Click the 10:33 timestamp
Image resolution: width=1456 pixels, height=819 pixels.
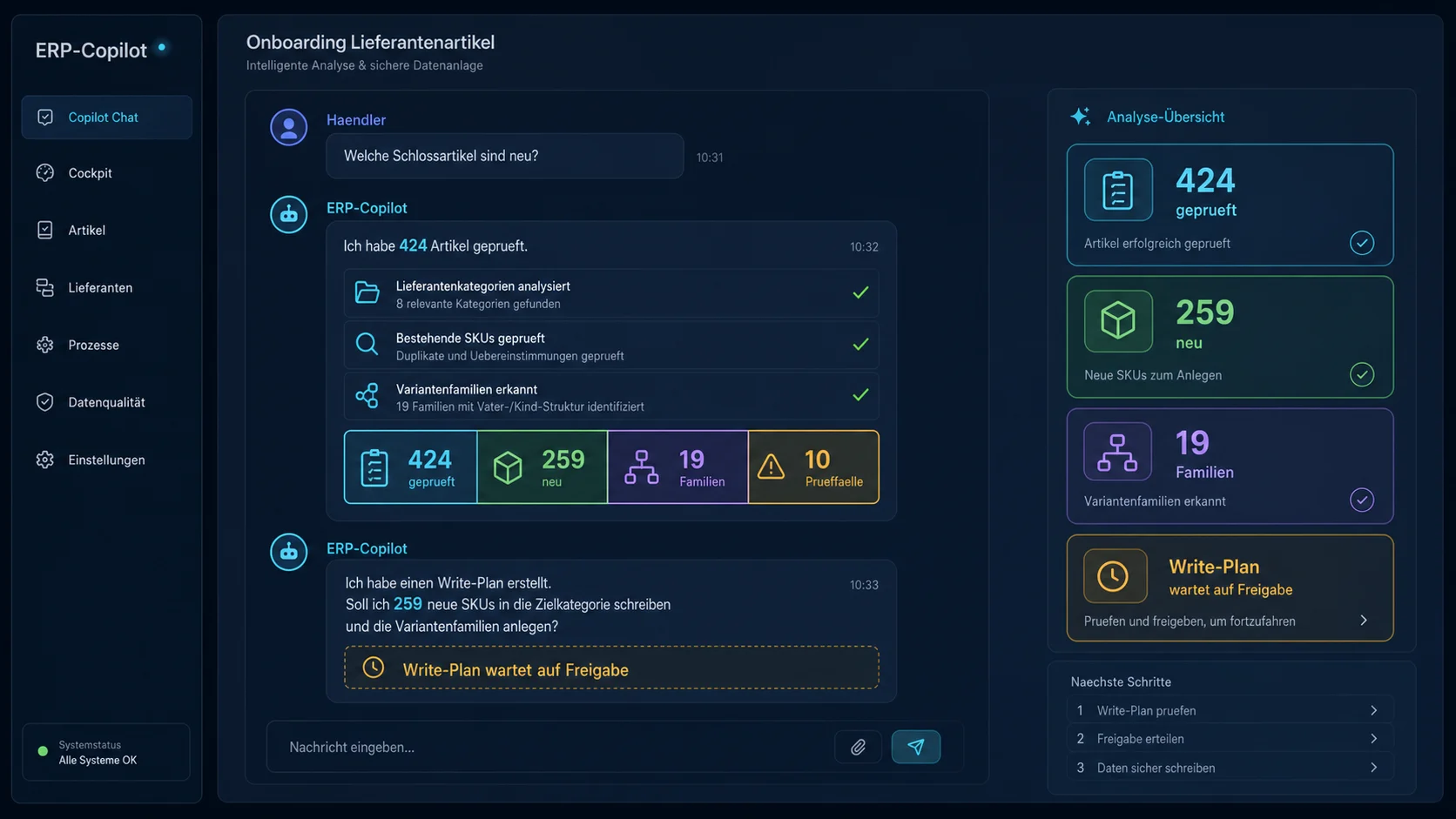(x=864, y=585)
